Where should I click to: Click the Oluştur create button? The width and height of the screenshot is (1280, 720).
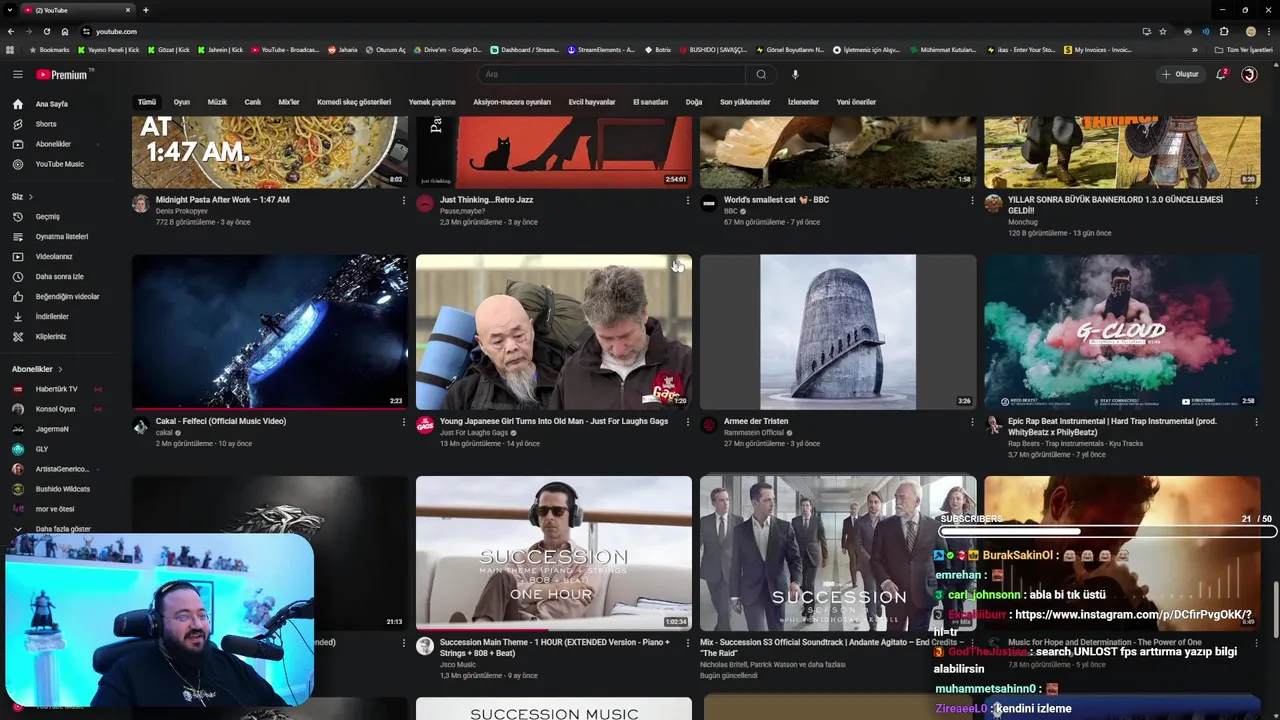(1180, 74)
